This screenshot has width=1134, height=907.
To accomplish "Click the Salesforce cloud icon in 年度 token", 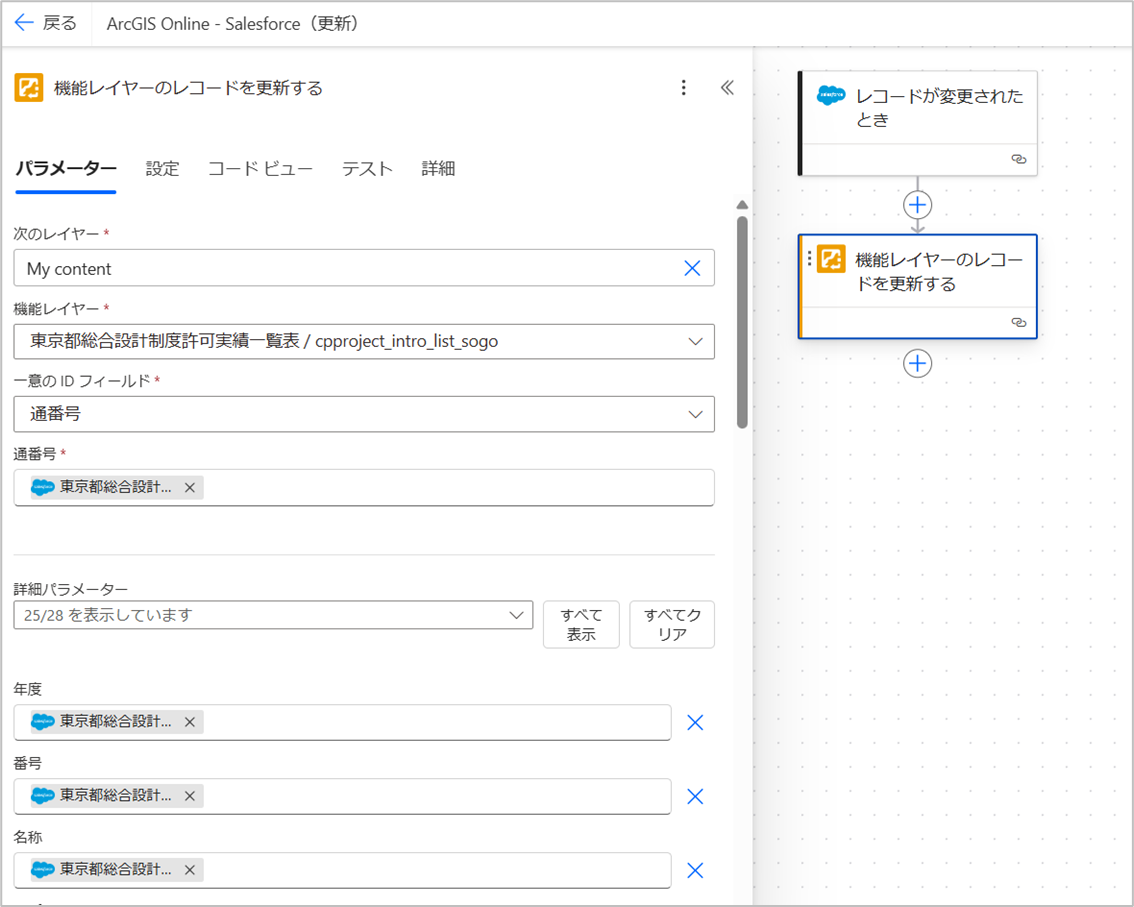I will (43, 722).
